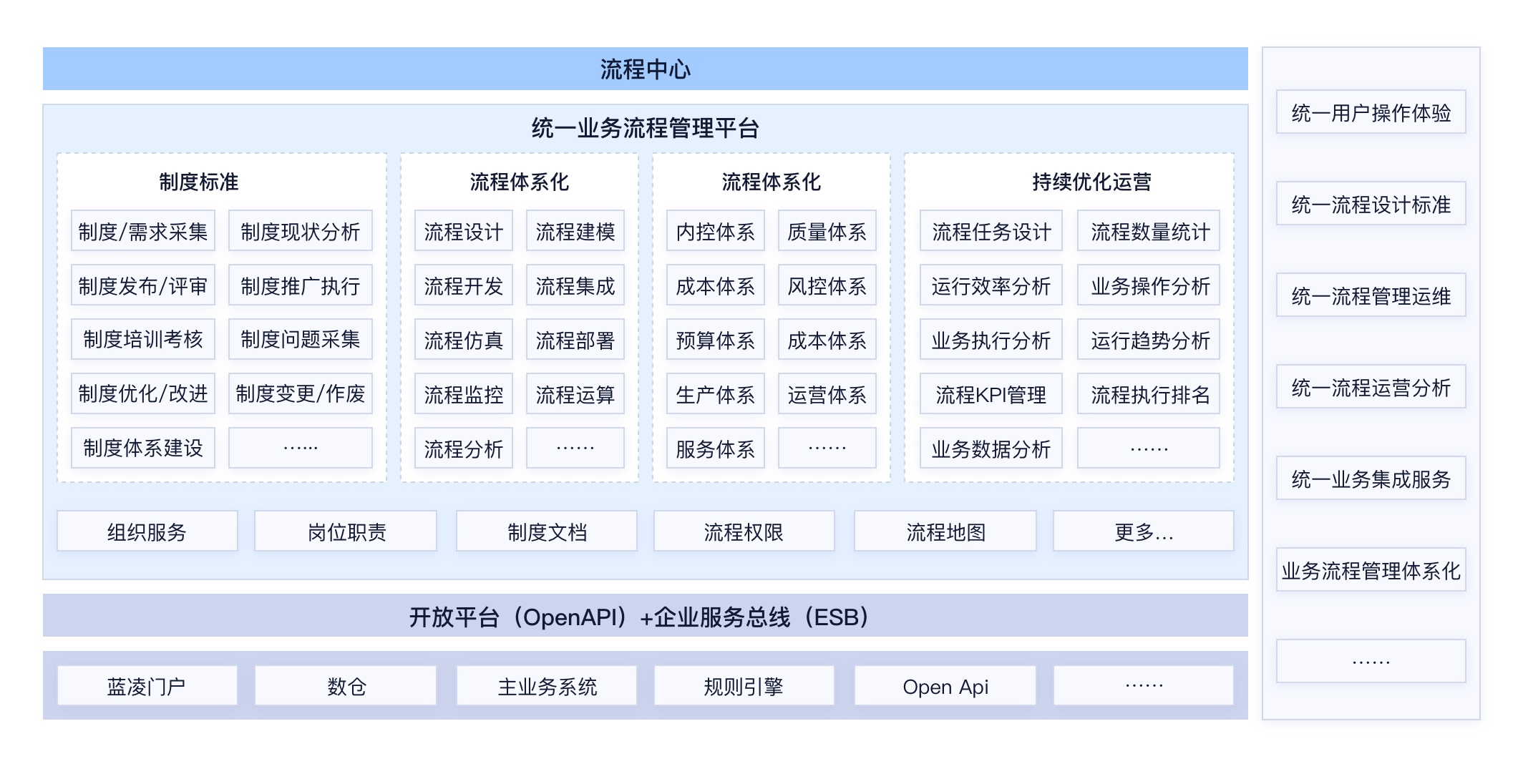Click the 制度/需求采集 box

click(143, 231)
